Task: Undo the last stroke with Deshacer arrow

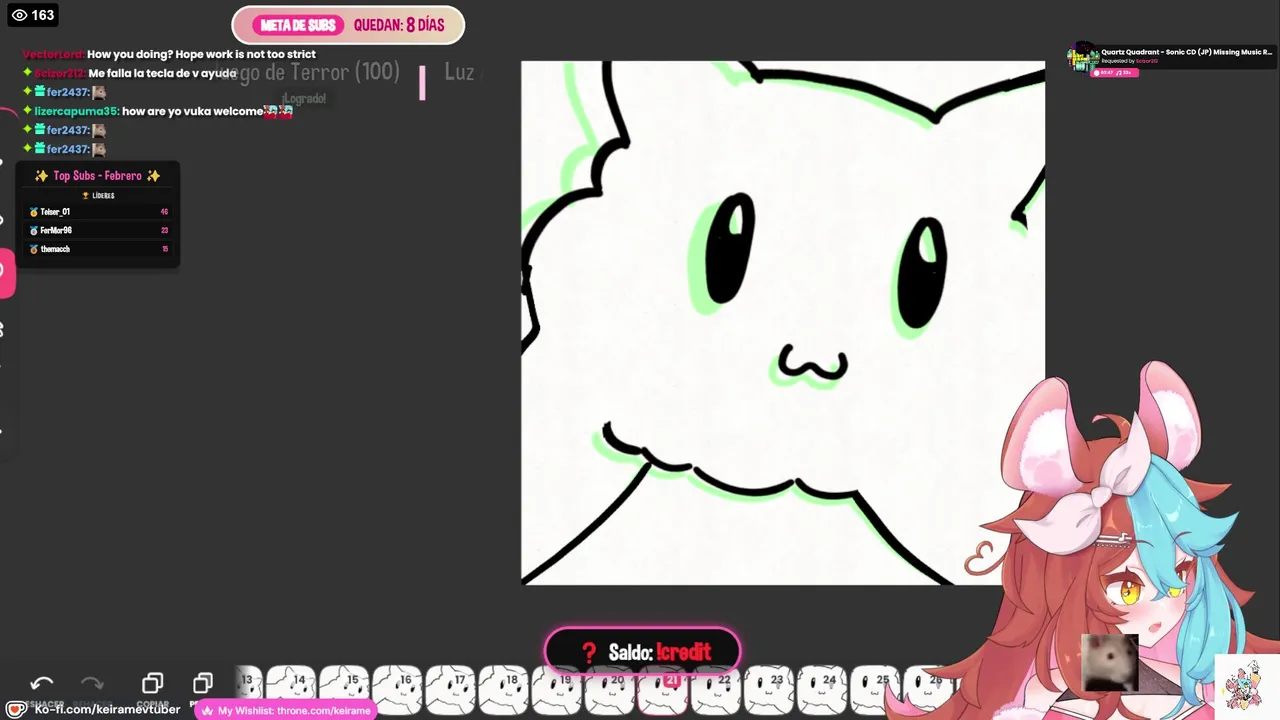Action: point(42,683)
